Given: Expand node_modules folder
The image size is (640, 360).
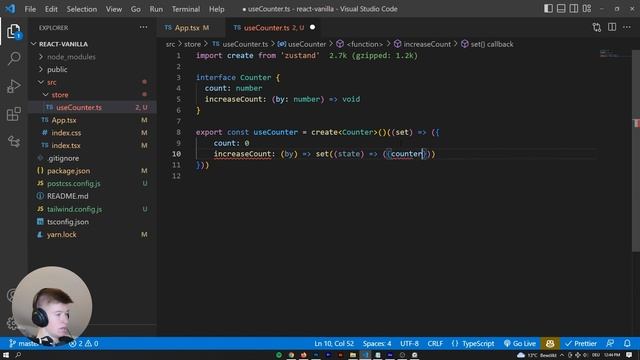Looking at the screenshot, I should (x=92, y=57).
